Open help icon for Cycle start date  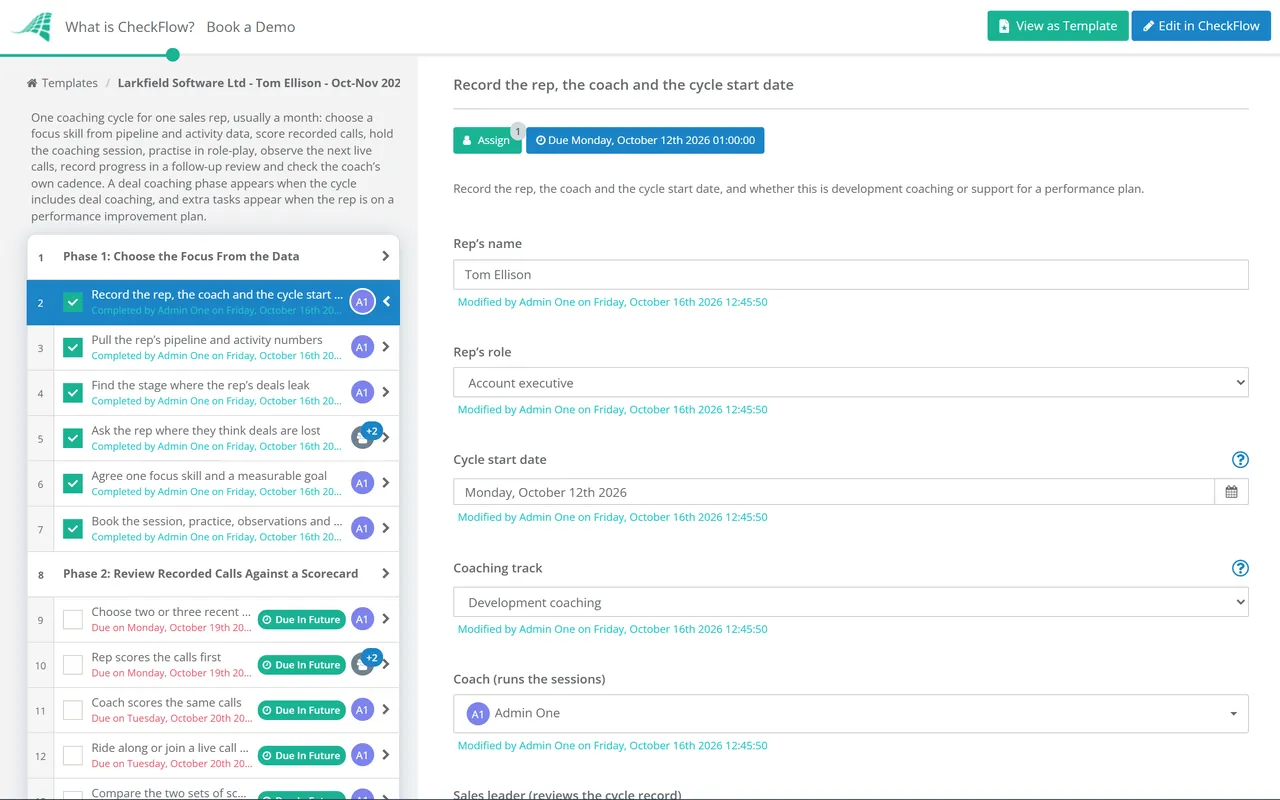click(x=1240, y=460)
